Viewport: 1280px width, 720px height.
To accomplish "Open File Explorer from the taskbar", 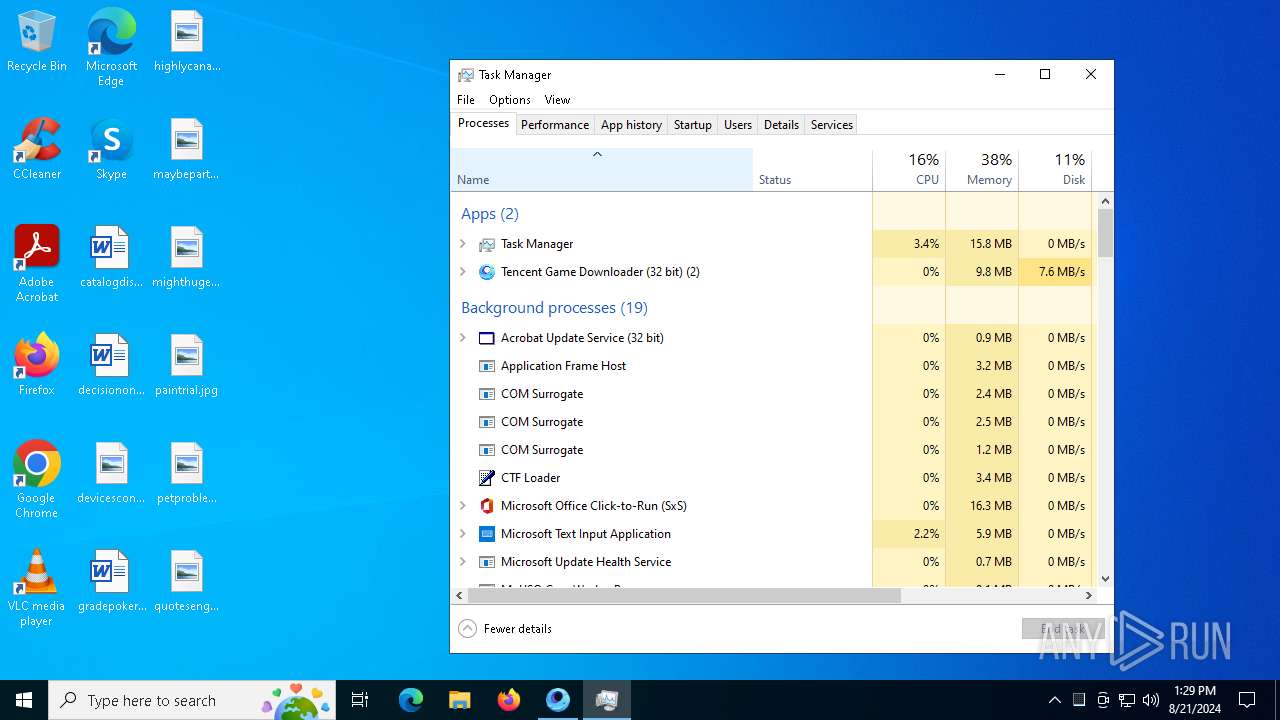I will click(459, 700).
